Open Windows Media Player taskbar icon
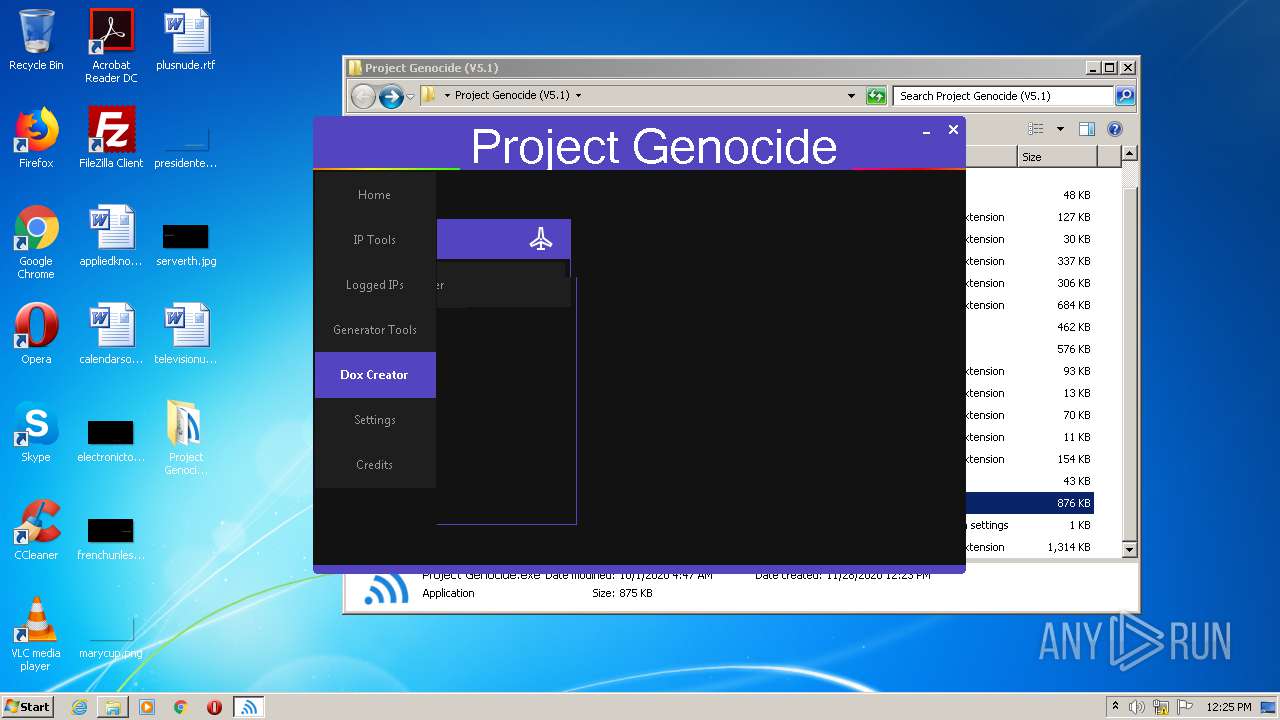The height and width of the screenshot is (720, 1280). 147,707
